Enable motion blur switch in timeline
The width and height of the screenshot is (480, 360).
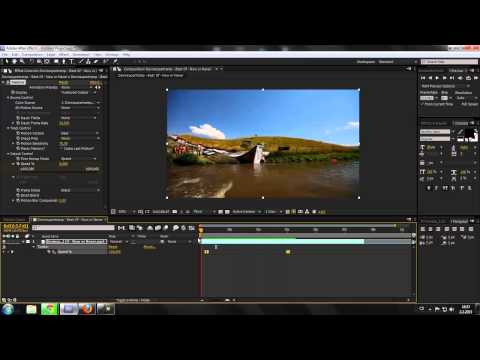pyautogui.click(x=166, y=228)
